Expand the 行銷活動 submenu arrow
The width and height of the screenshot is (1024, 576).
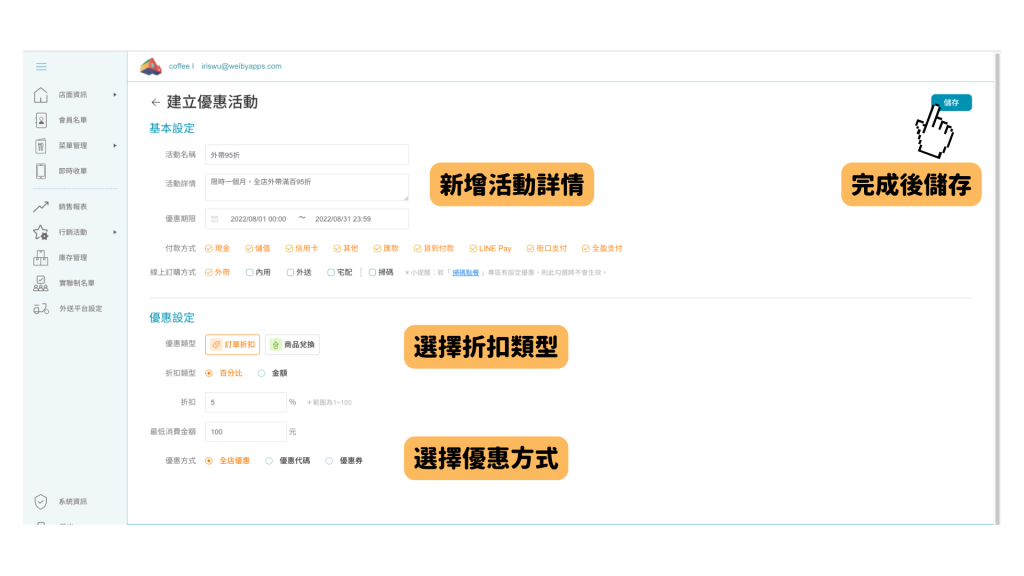click(x=115, y=232)
